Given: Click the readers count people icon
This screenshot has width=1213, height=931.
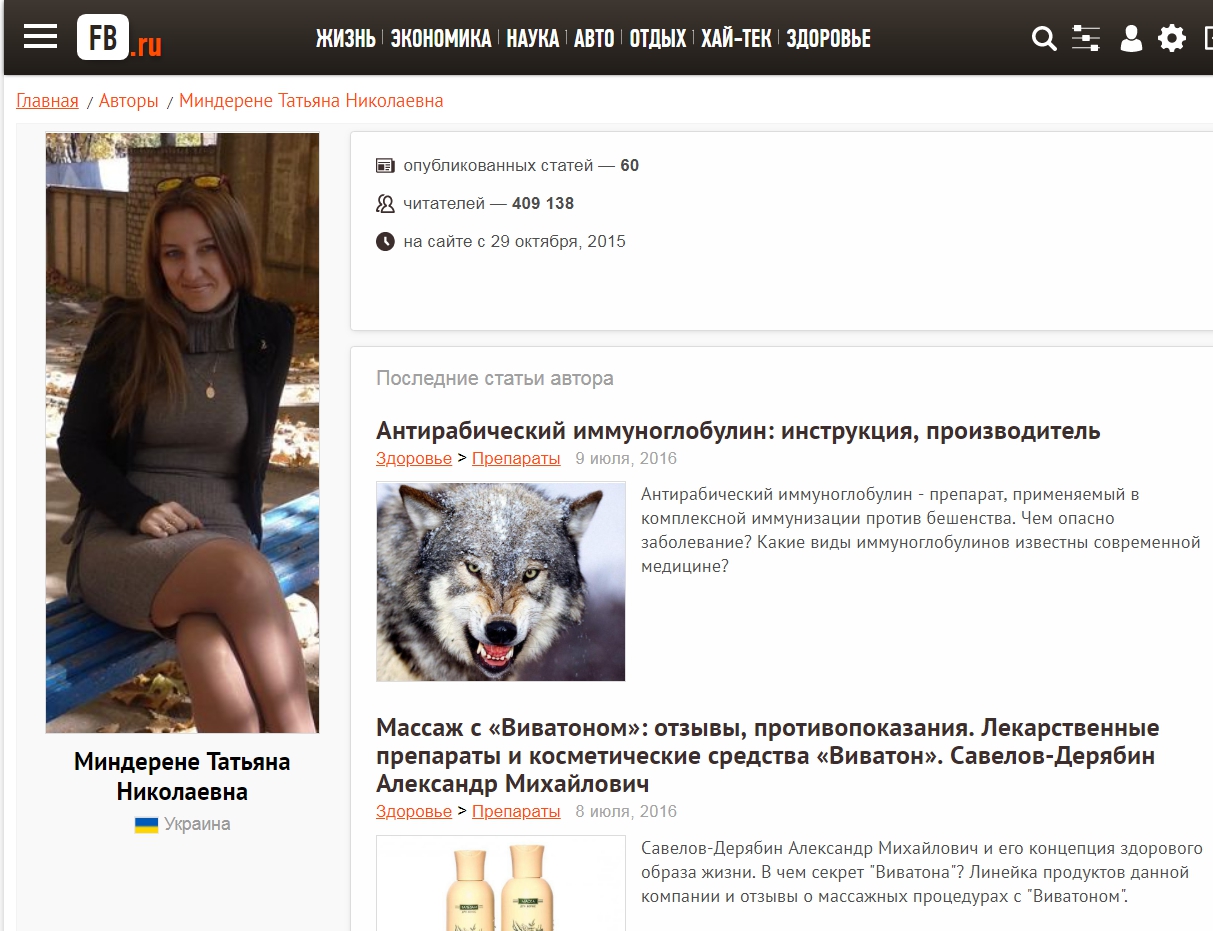Looking at the screenshot, I should pos(385,203).
